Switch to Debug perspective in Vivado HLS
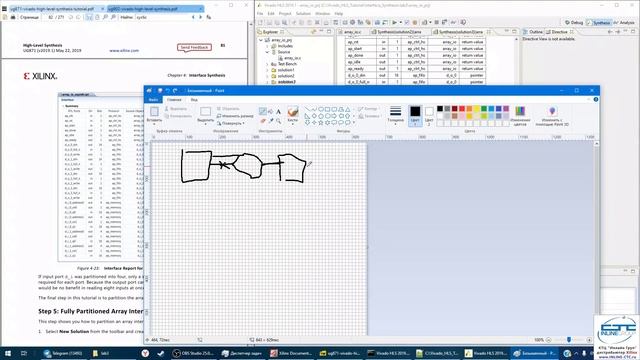Image resolution: width=640 pixels, height=360 pixels. (574, 22)
